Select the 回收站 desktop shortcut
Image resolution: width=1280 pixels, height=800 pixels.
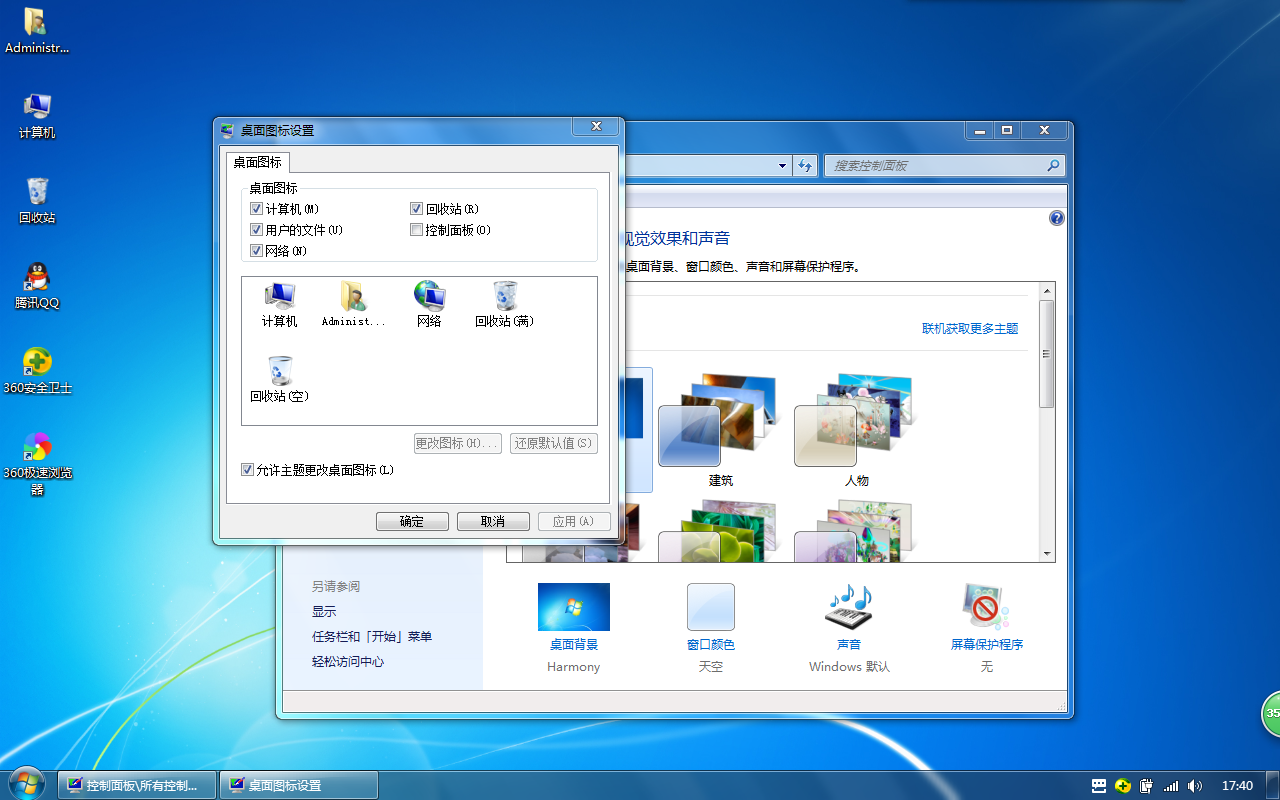point(37,200)
